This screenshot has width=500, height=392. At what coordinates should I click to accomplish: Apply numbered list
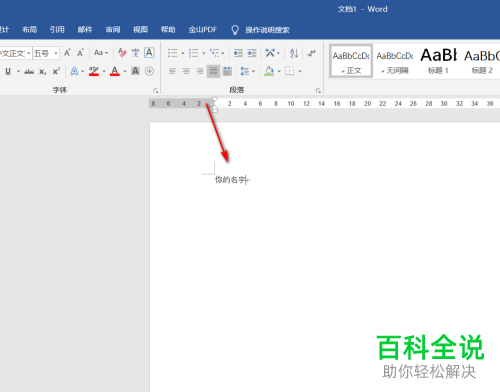click(x=194, y=53)
